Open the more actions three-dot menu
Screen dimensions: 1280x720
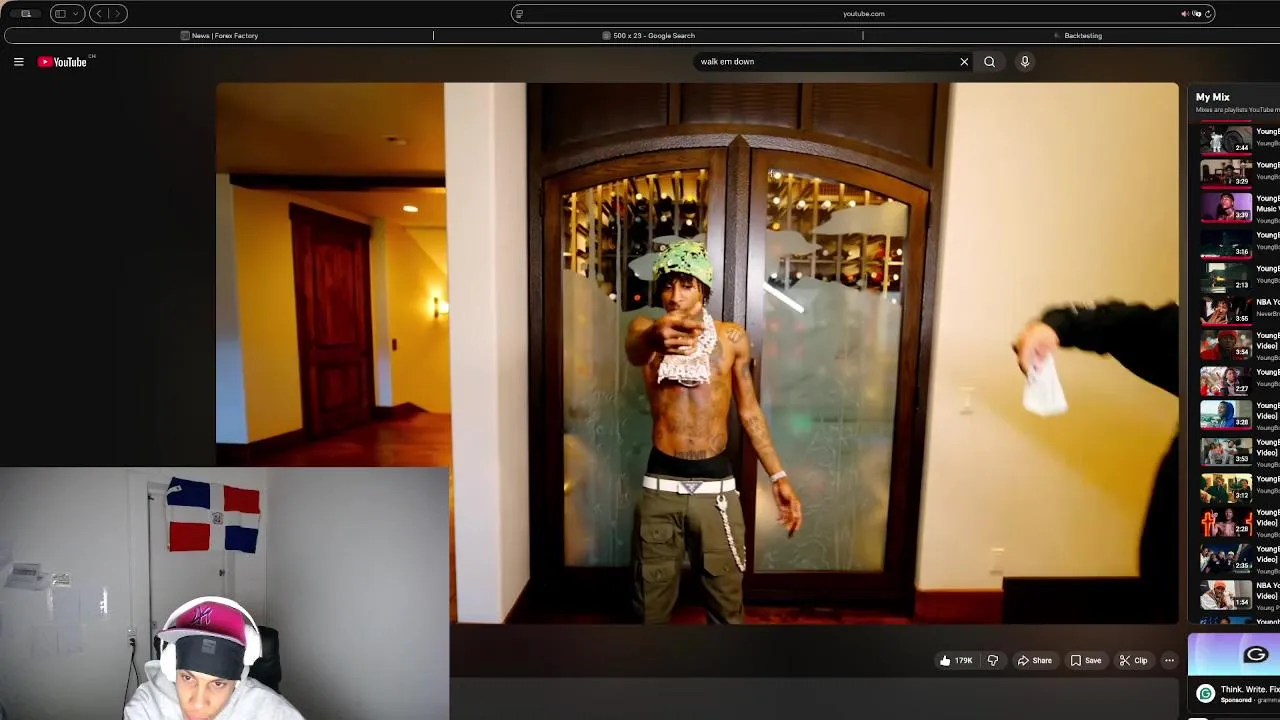pos(1169,660)
